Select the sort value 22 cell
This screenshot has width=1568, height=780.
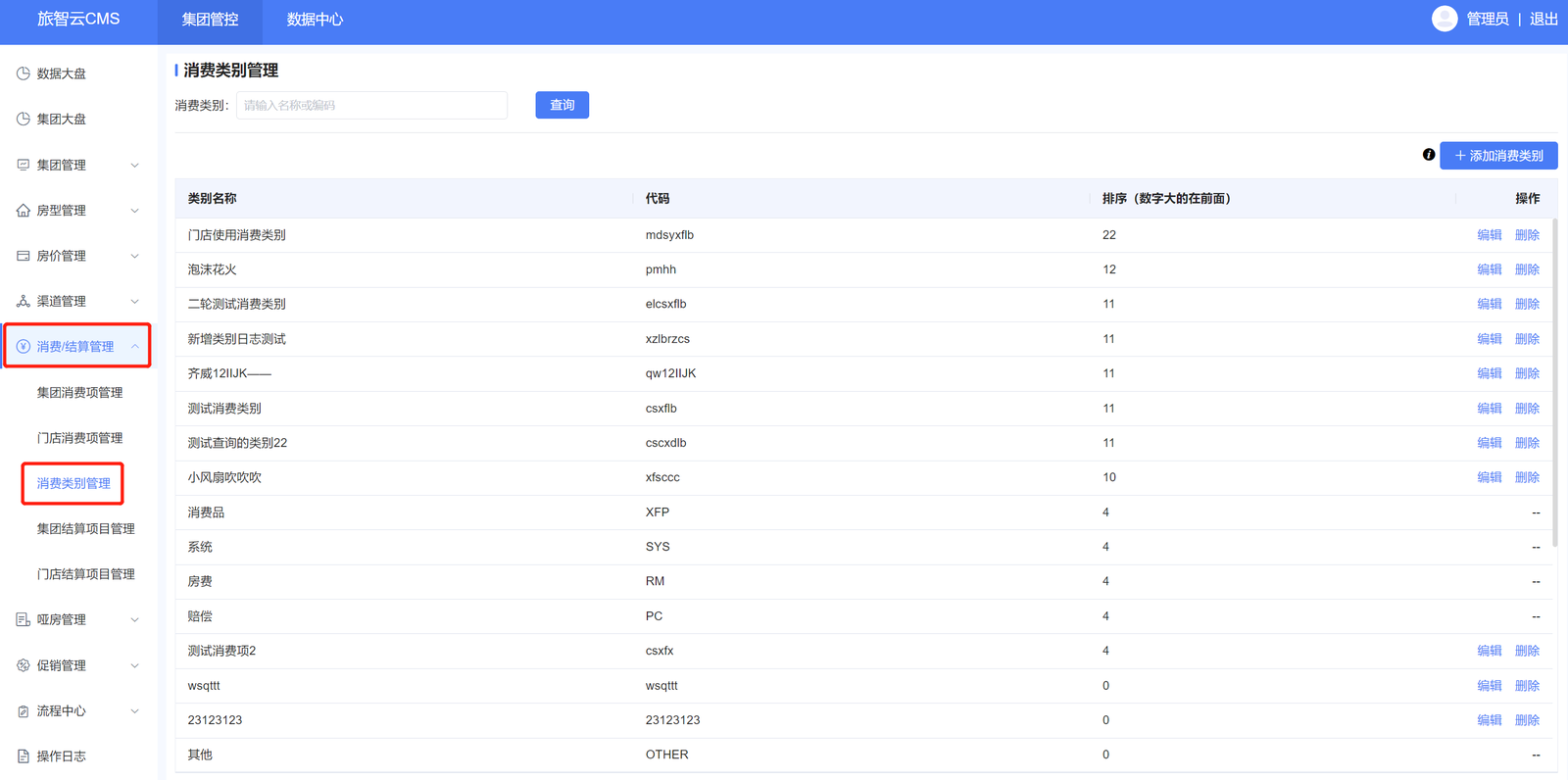(1109, 235)
